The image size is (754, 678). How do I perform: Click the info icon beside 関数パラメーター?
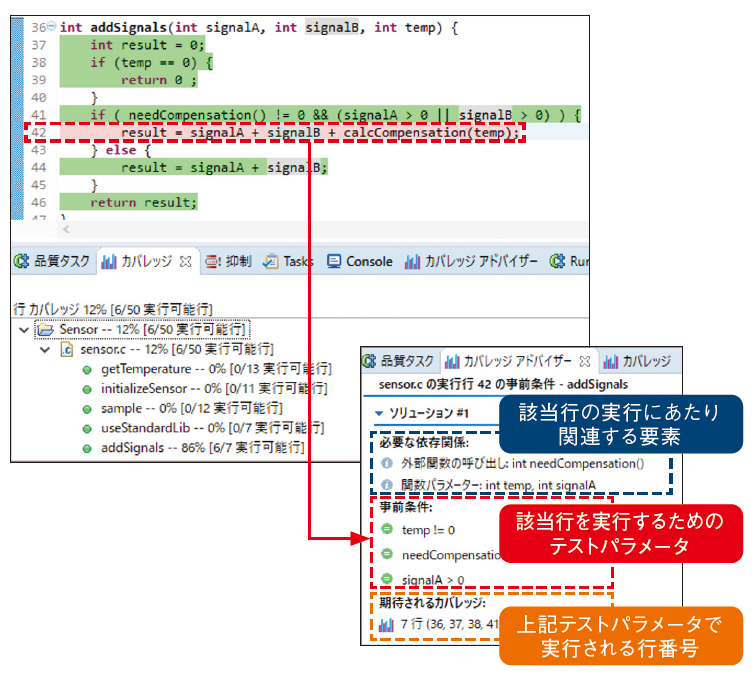click(387, 484)
